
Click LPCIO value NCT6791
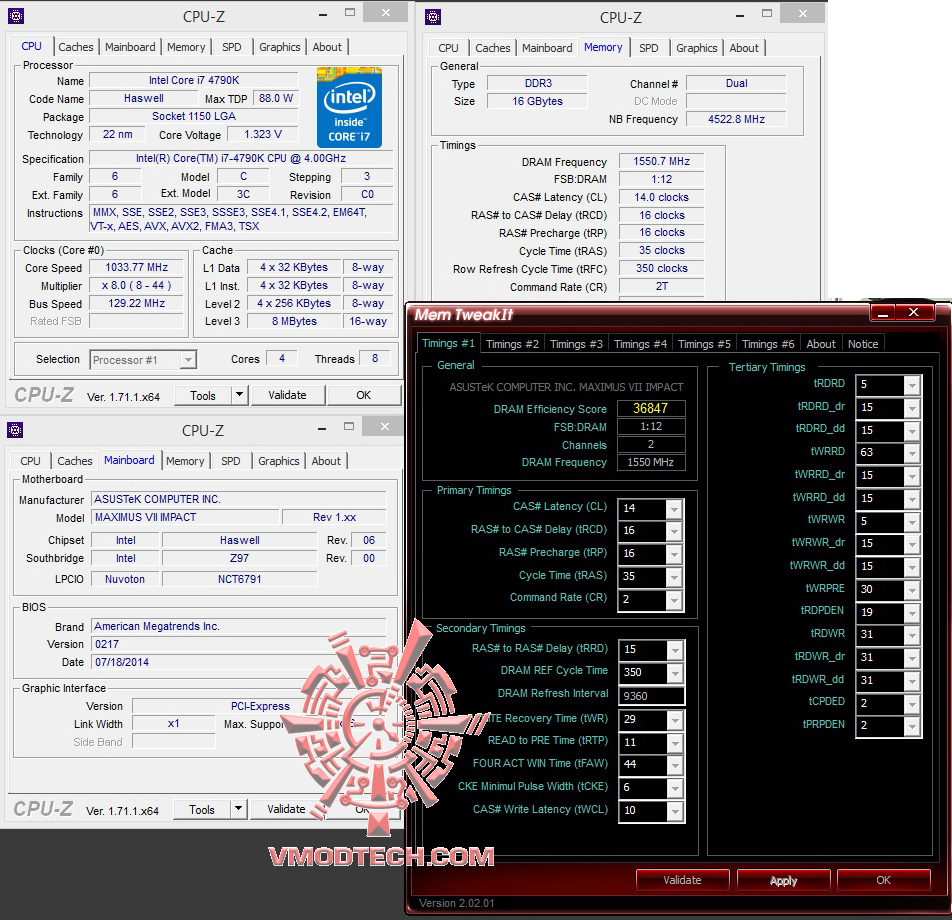[240, 579]
